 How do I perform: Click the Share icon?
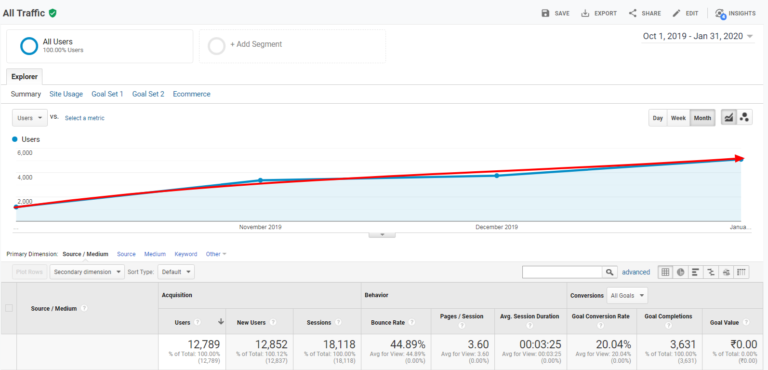(632, 13)
